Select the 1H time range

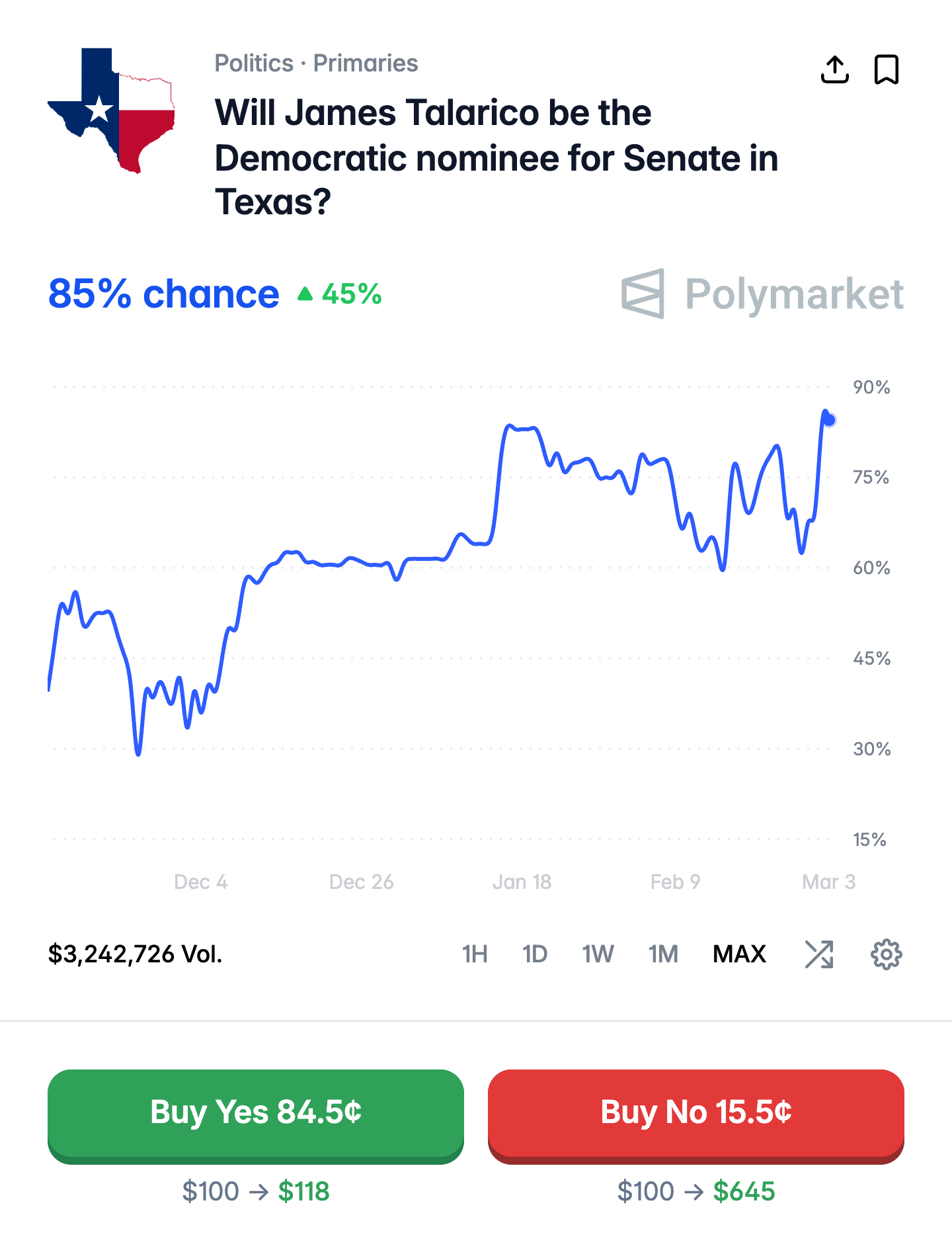475,954
